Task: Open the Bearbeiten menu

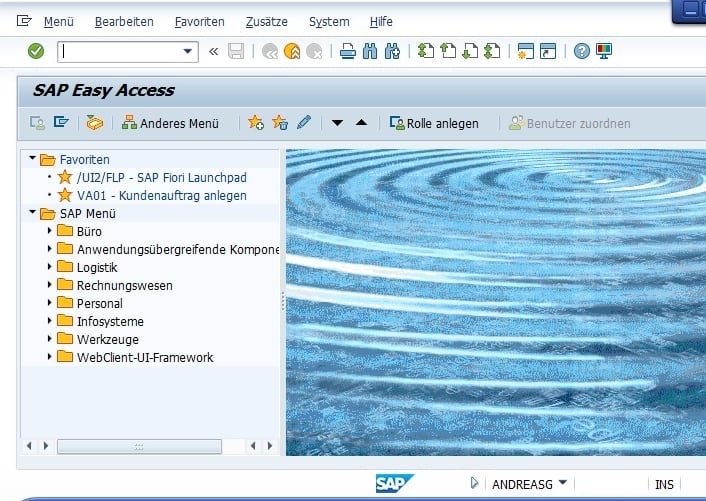Action: 124,22
